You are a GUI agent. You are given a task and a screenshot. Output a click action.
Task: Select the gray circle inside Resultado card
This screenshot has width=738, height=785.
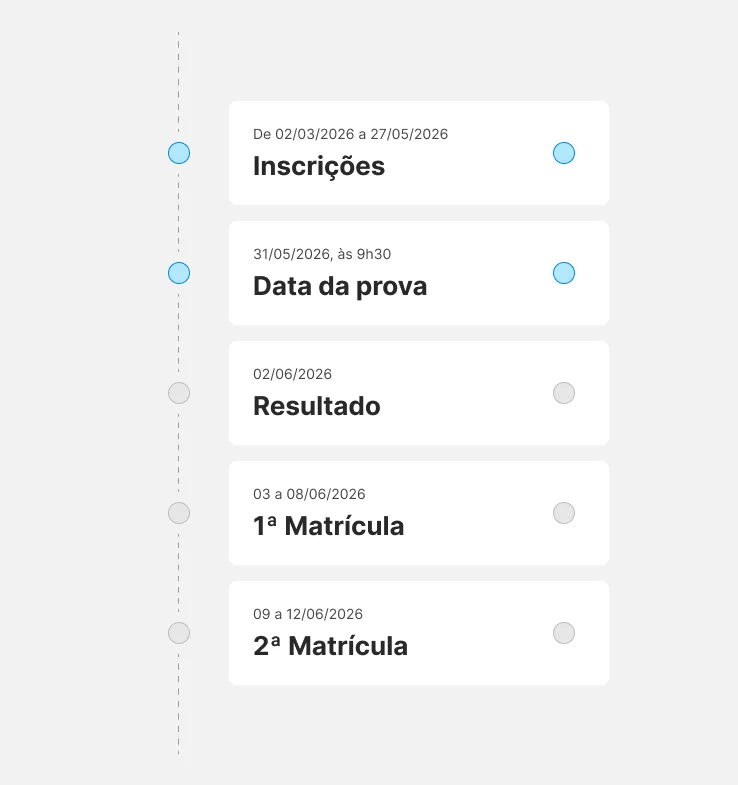[x=564, y=393]
